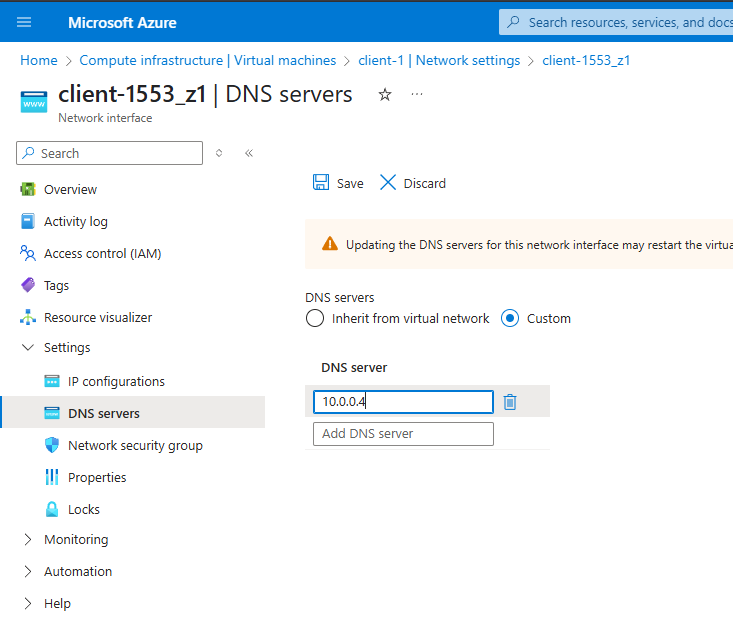733x642 pixels.
Task: Click the network interface resource icon
Action: tap(34, 101)
